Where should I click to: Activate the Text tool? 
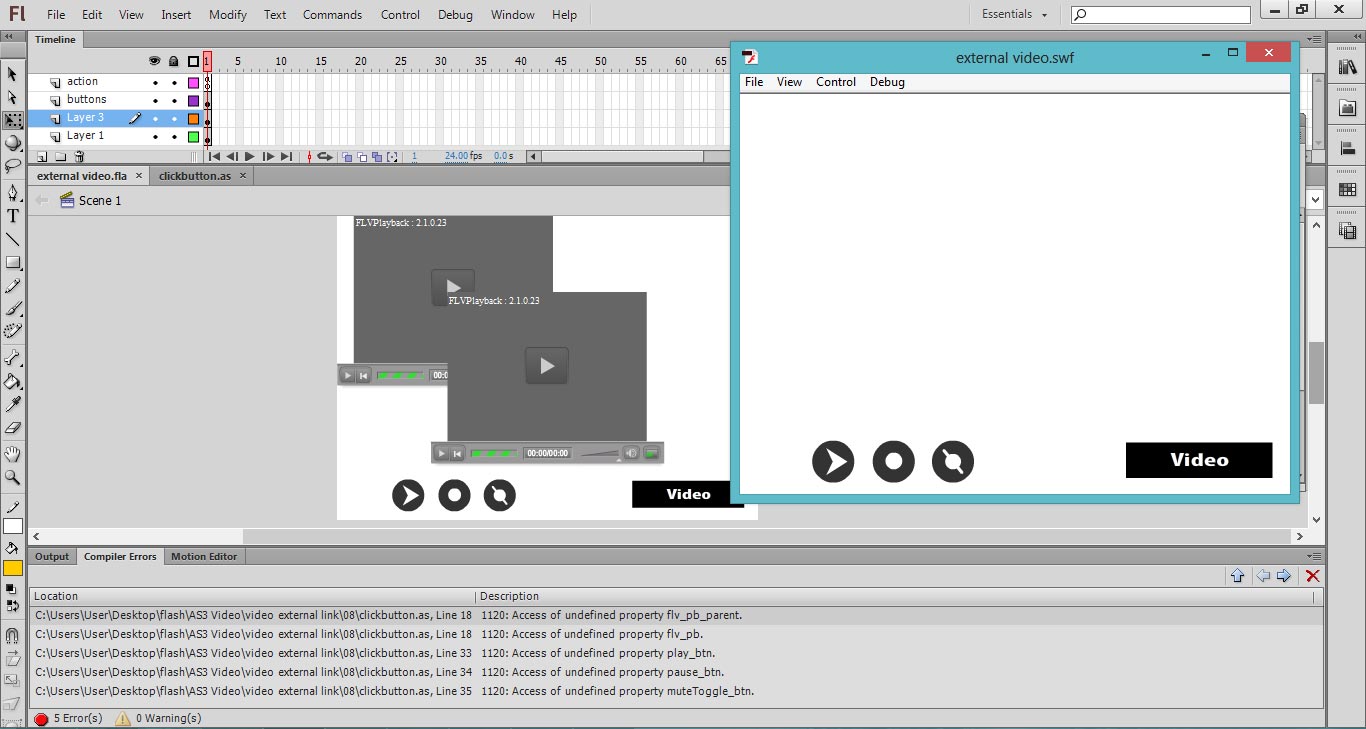click(13, 215)
